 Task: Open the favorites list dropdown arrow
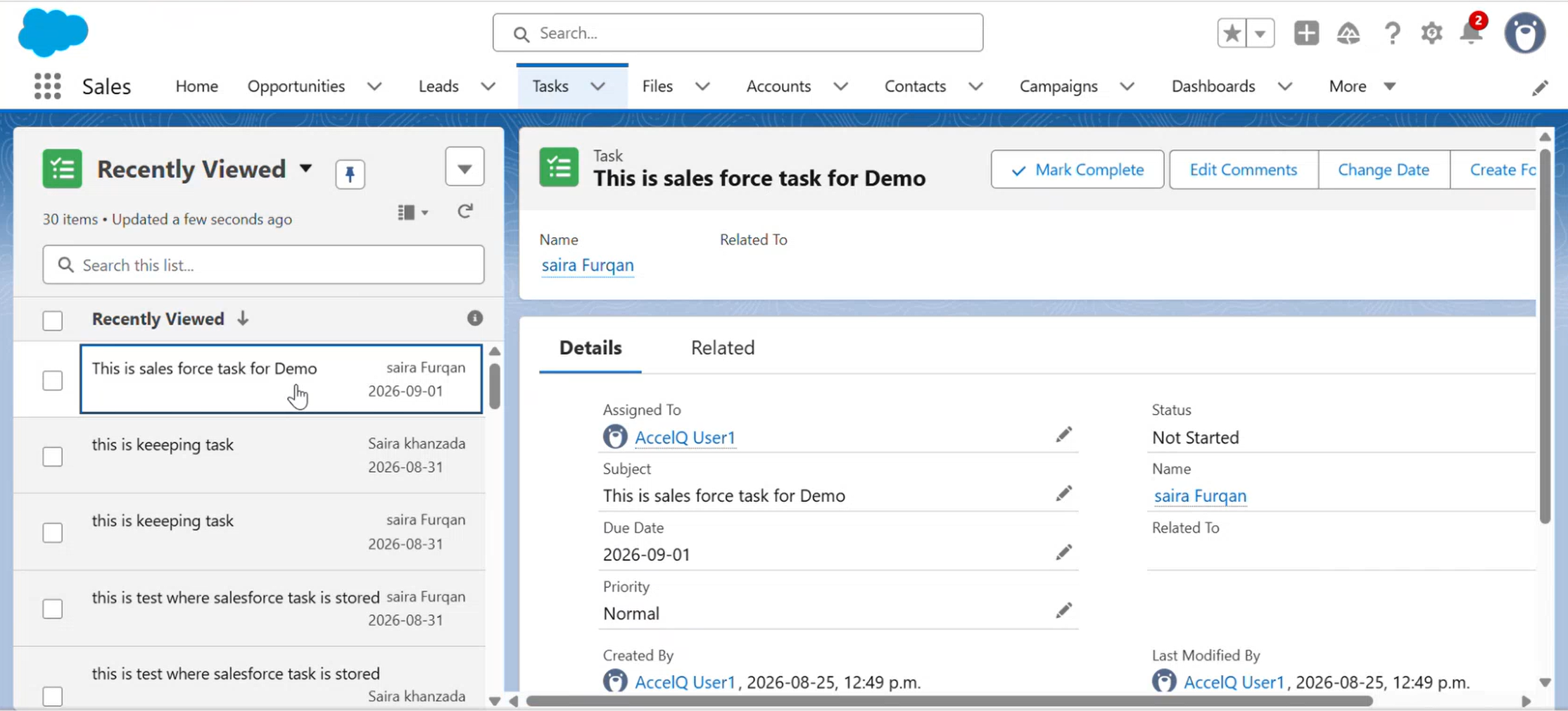point(1260,33)
